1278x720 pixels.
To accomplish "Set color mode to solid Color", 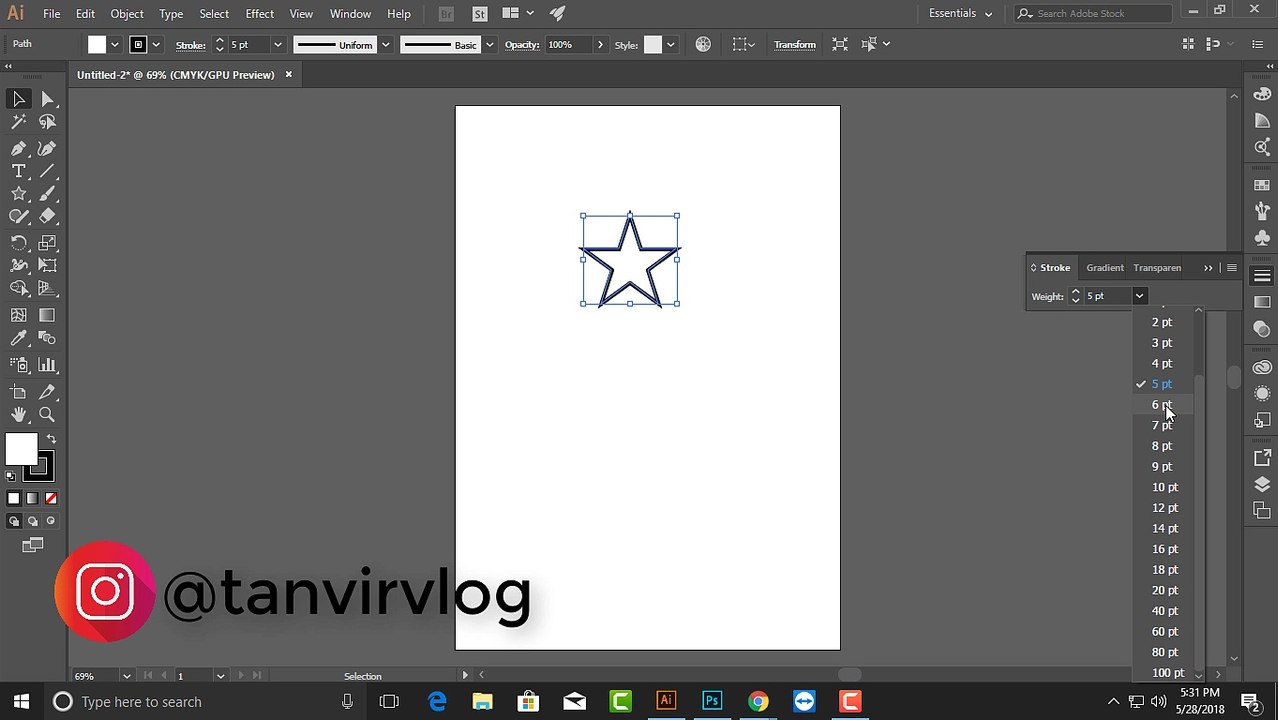I will tap(14, 498).
